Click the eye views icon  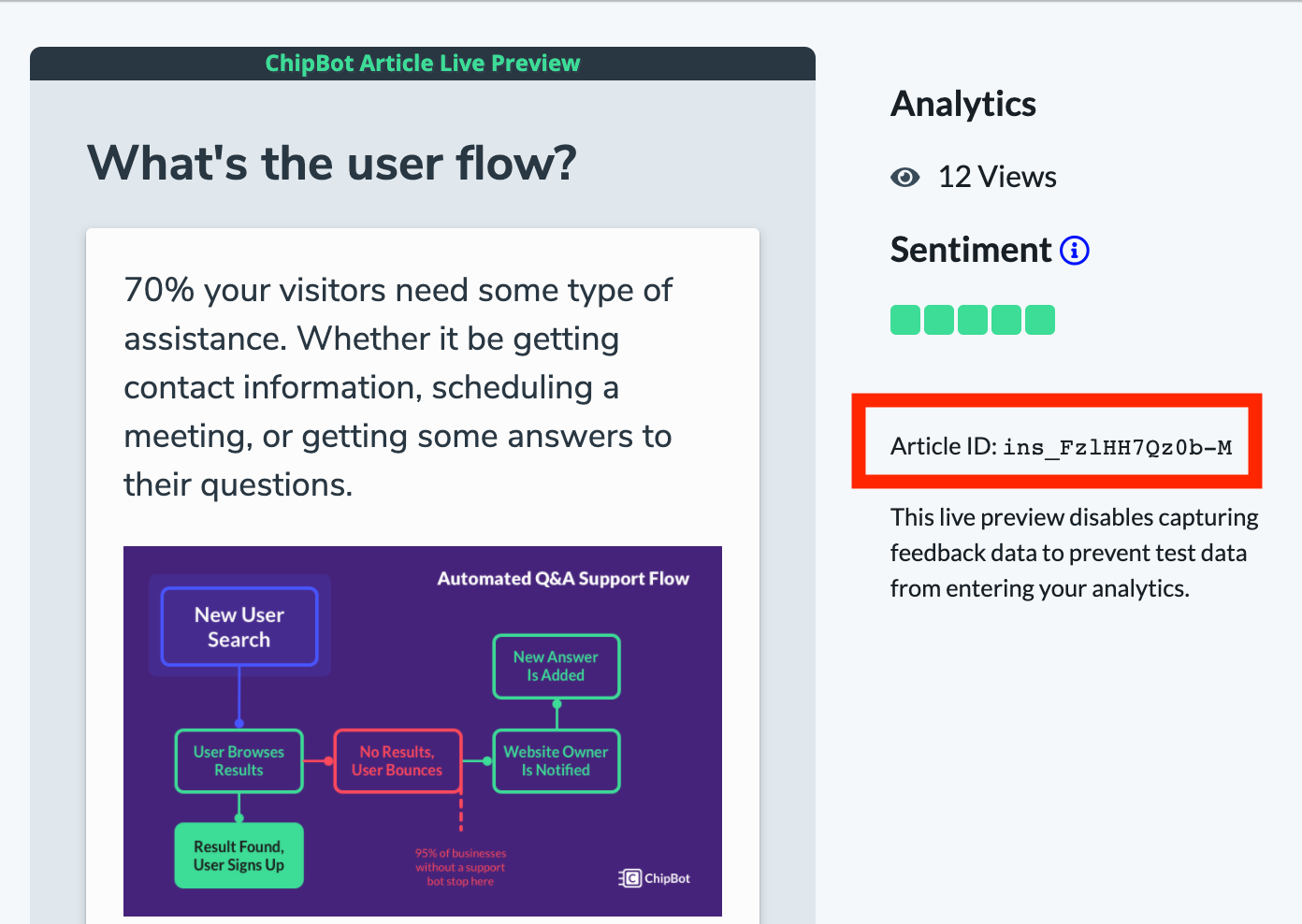click(x=905, y=178)
